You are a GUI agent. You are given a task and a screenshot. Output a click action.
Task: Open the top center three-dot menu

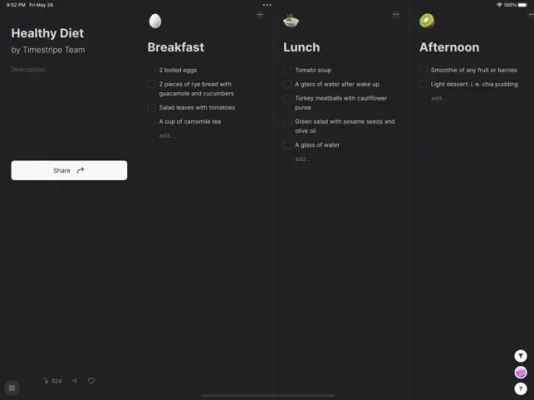coord(267,5)
